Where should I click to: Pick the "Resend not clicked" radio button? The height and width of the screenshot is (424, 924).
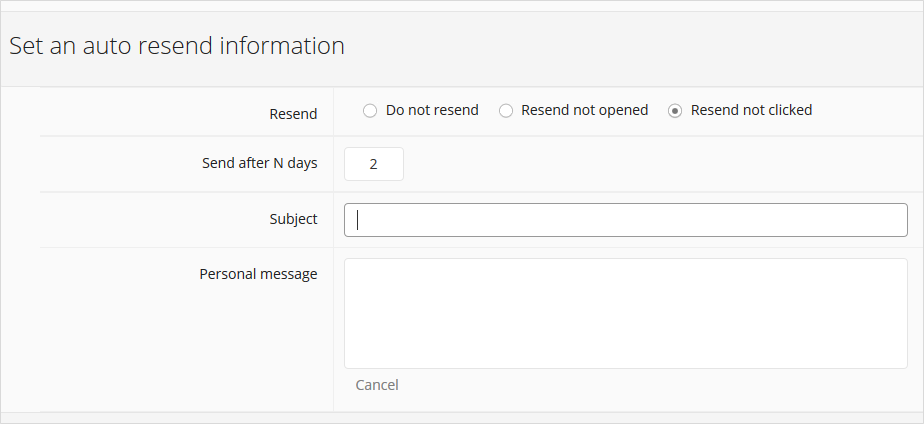(675, 111)
